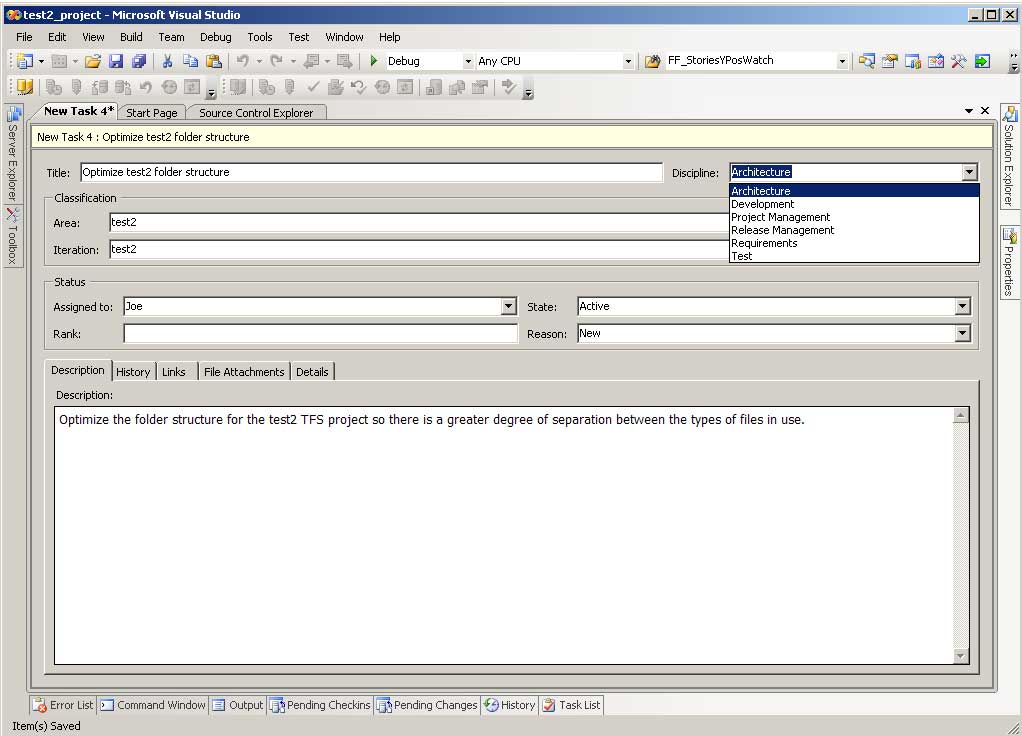Viewport: 1022px width, 736px height.
Task: Click the Copy icon in the toolbar
Action: pyautogui.click(x=190, y=61)
